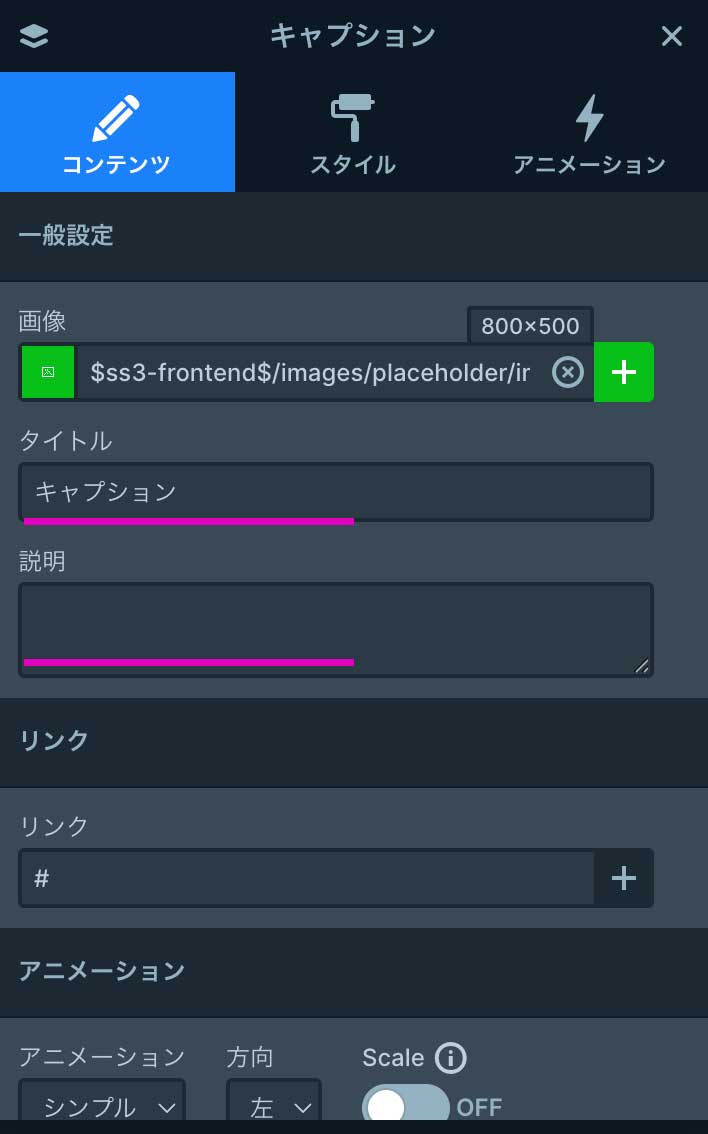Clear the image path field
This screenshot has height=1134, width=708.
coord(568,373)
